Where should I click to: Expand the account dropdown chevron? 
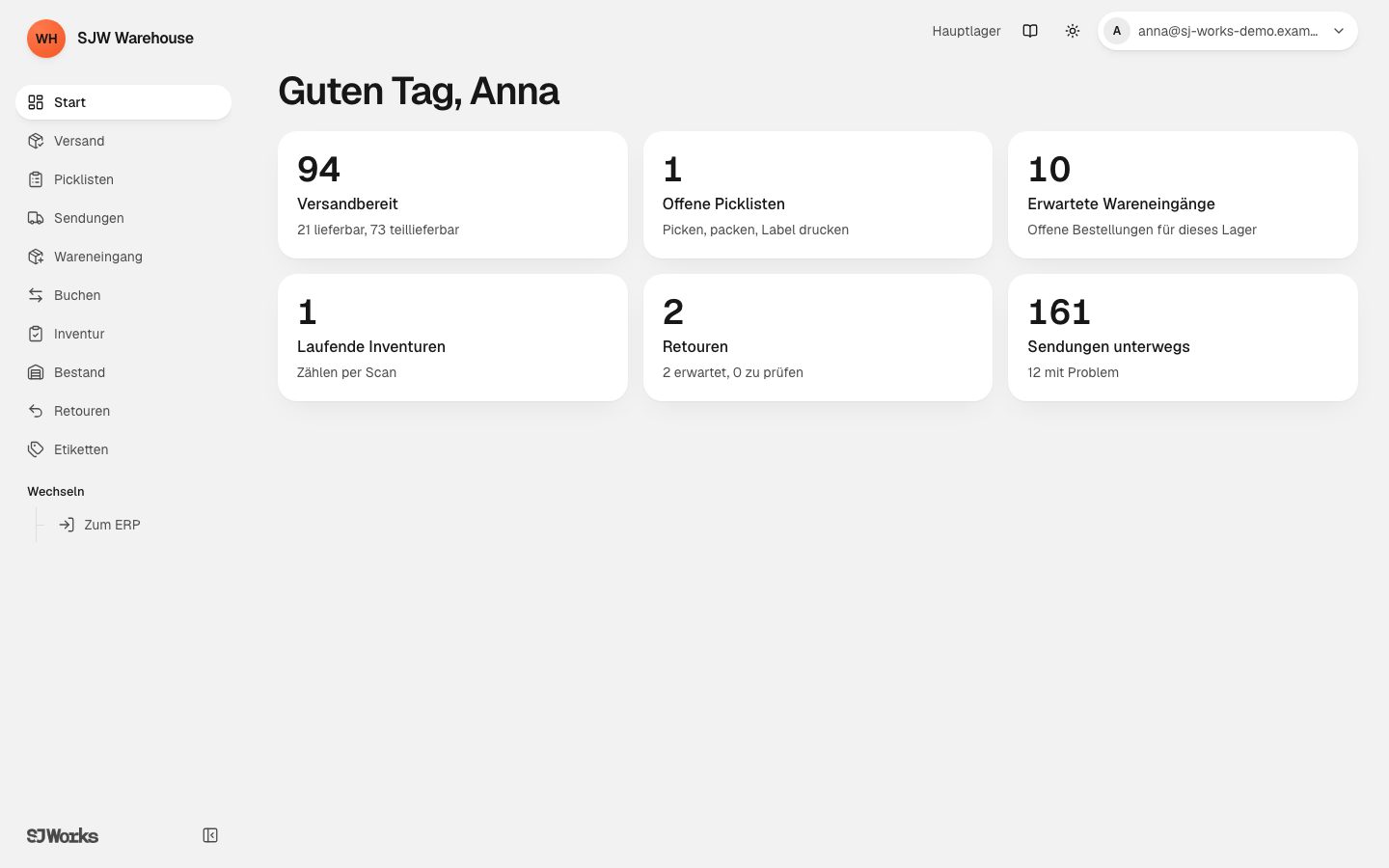1339,31
